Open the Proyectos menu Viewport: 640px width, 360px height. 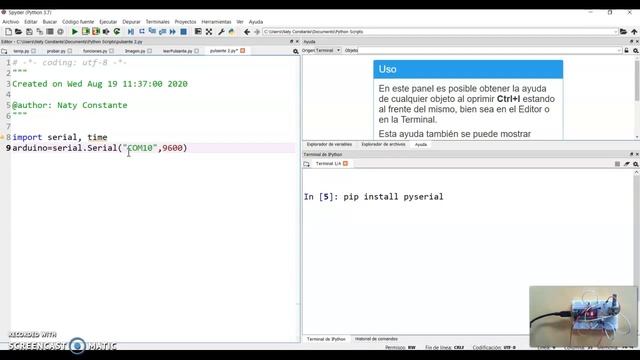pyautogui.click(x=185, y=22)
